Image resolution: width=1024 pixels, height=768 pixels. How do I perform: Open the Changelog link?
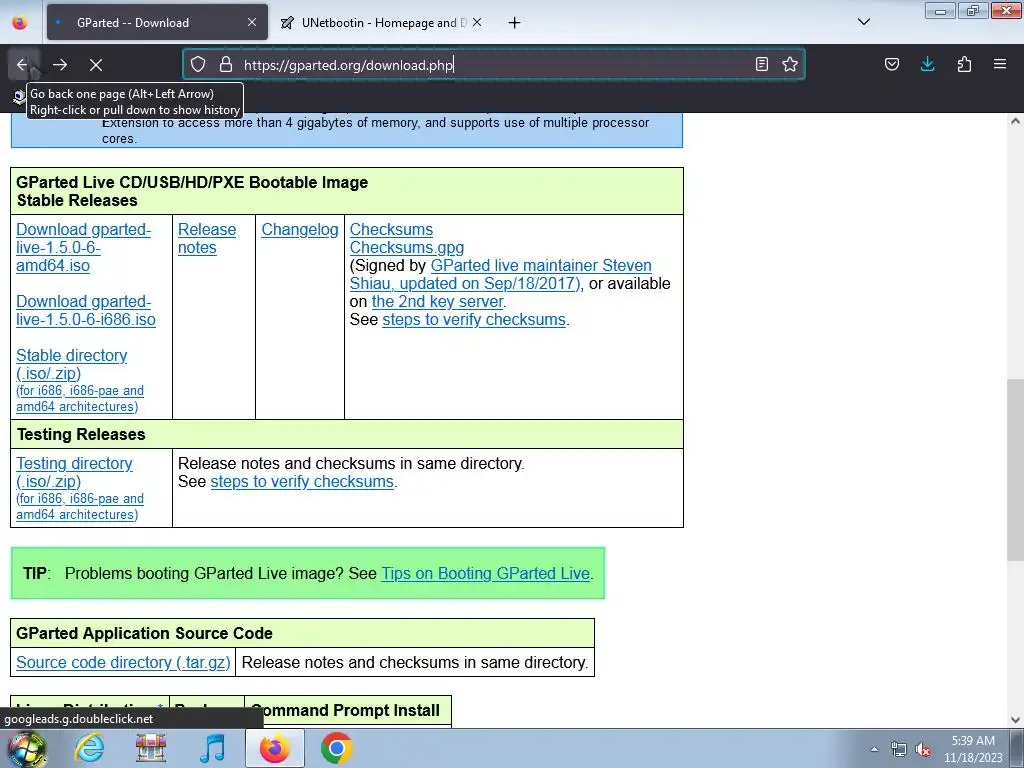point(300,230)
